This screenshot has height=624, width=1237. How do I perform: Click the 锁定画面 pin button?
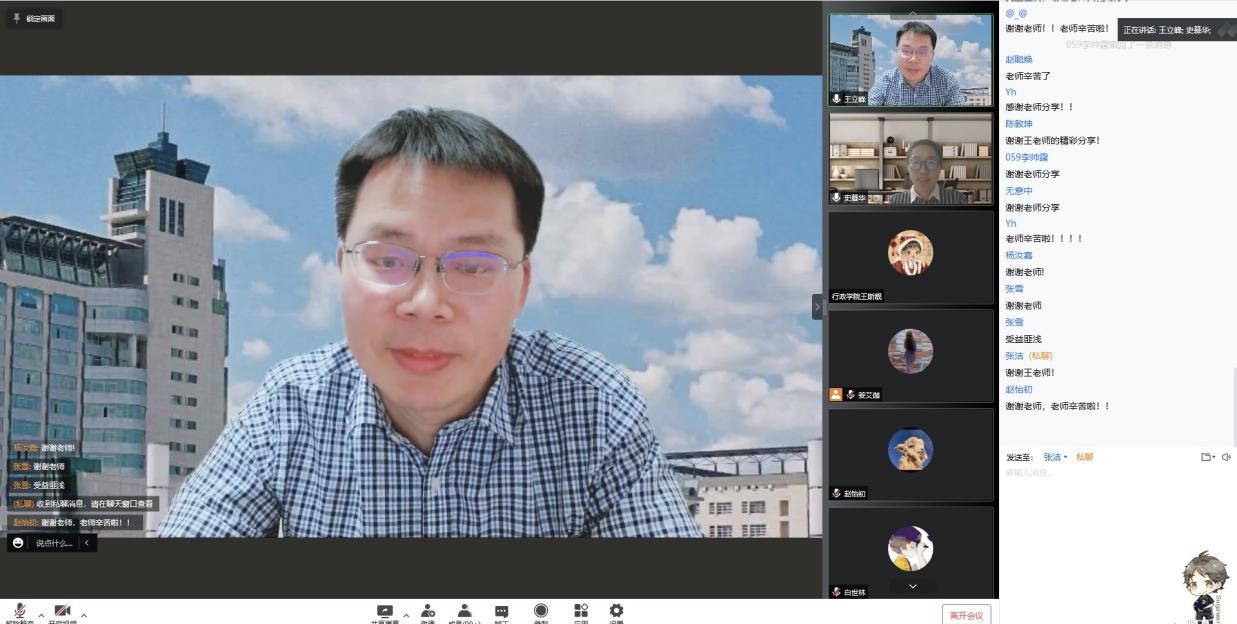click(34, 18)
